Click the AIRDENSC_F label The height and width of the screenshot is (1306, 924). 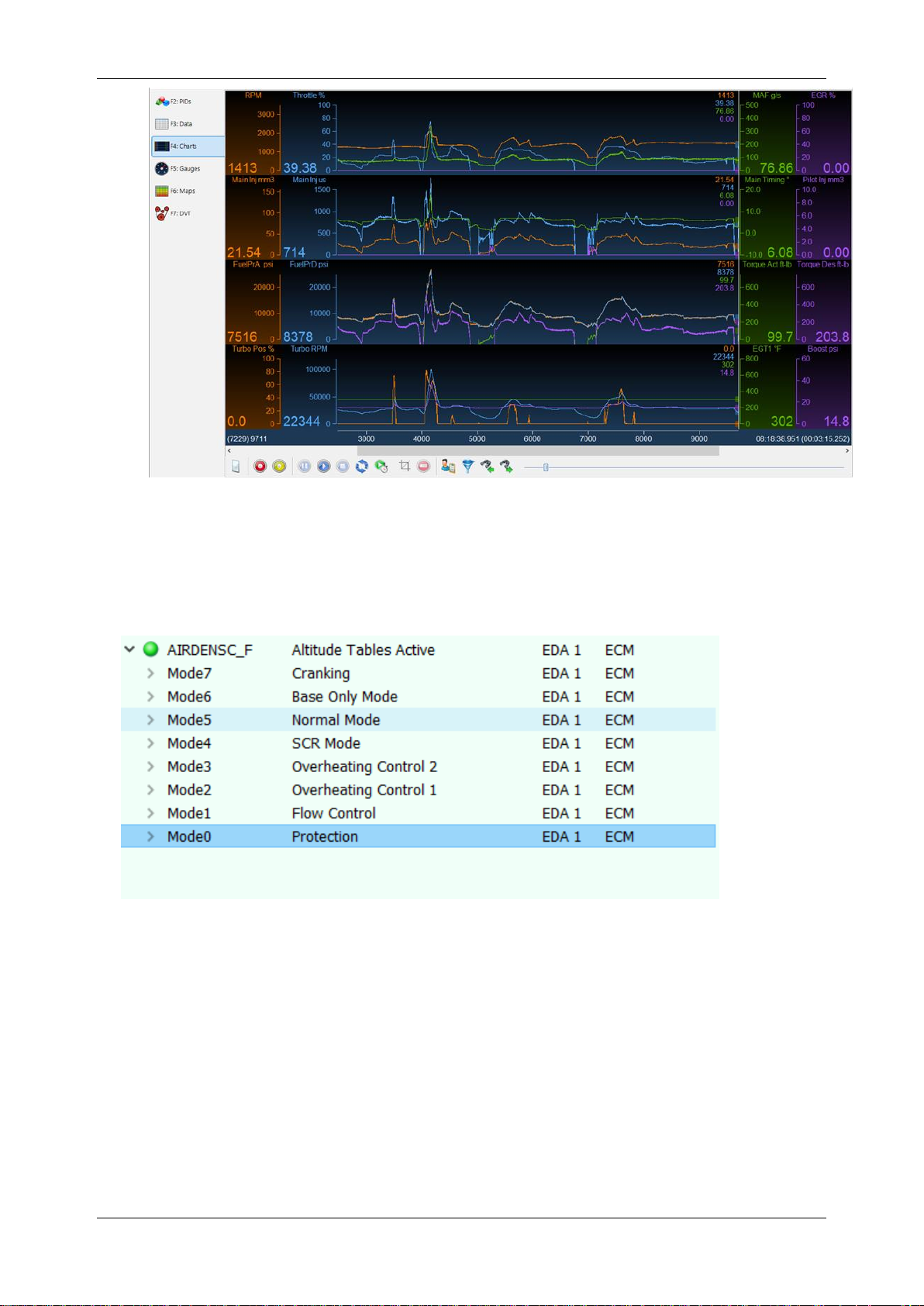[x=210, y=650]
